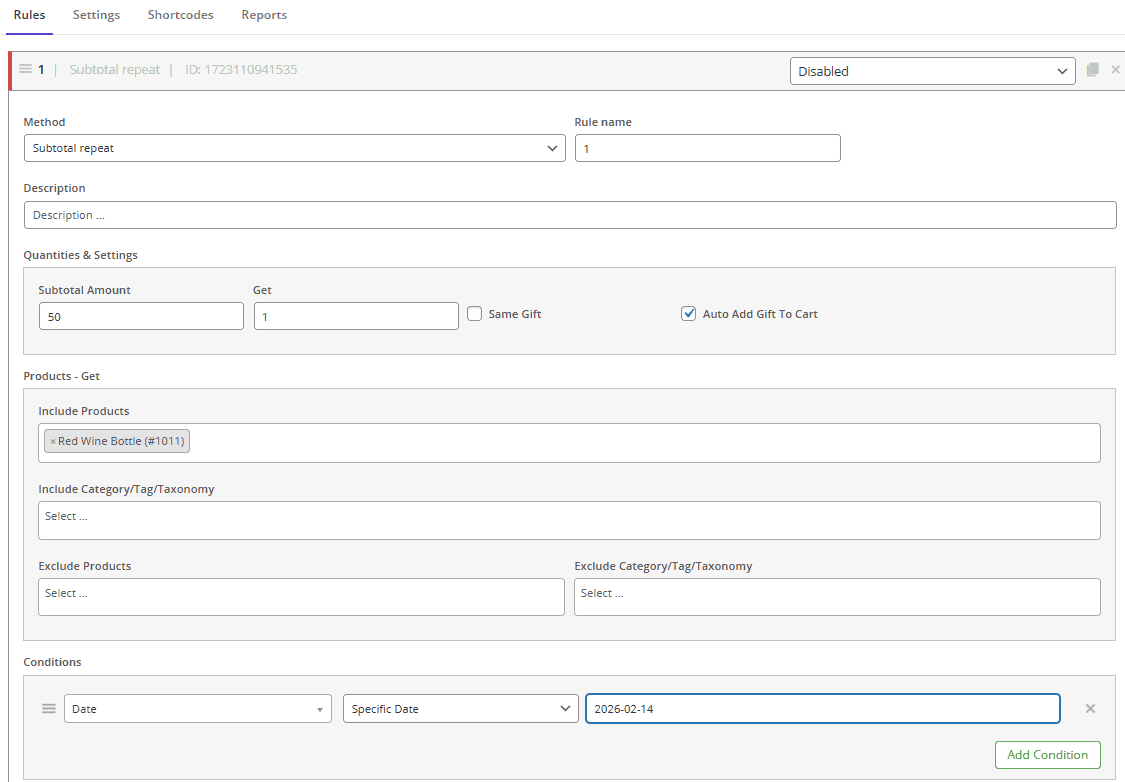The image size is (1125, 782).
Task: Remove Red Wine Bottle from included products
Action: click(53, 442)
